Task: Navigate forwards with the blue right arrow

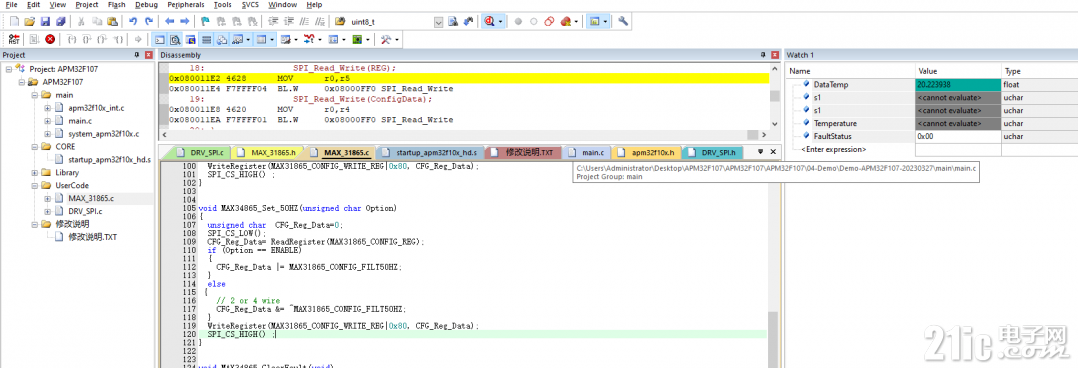Action: click(x=184, y=21)
